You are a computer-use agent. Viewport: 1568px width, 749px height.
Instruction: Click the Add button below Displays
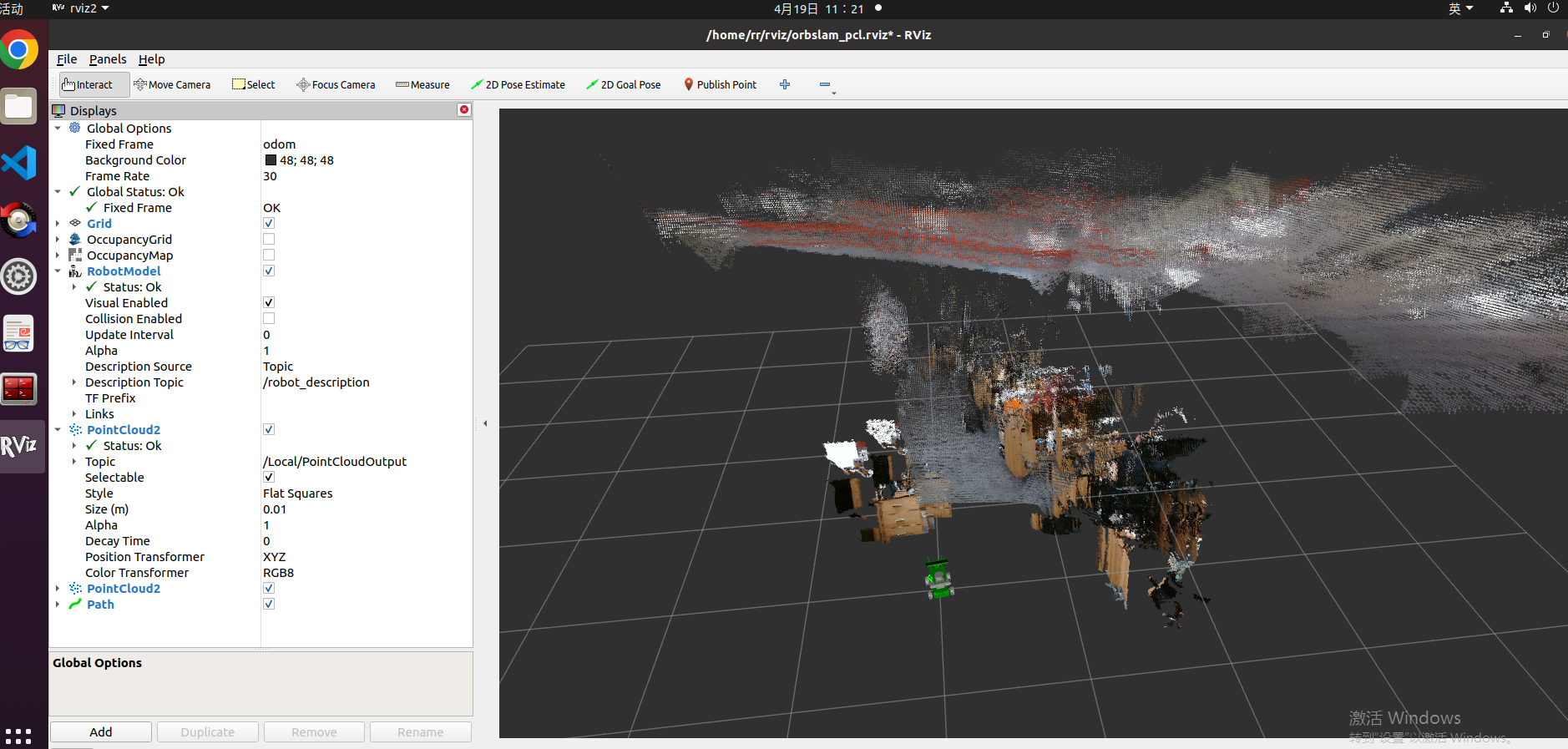[101, 731]
